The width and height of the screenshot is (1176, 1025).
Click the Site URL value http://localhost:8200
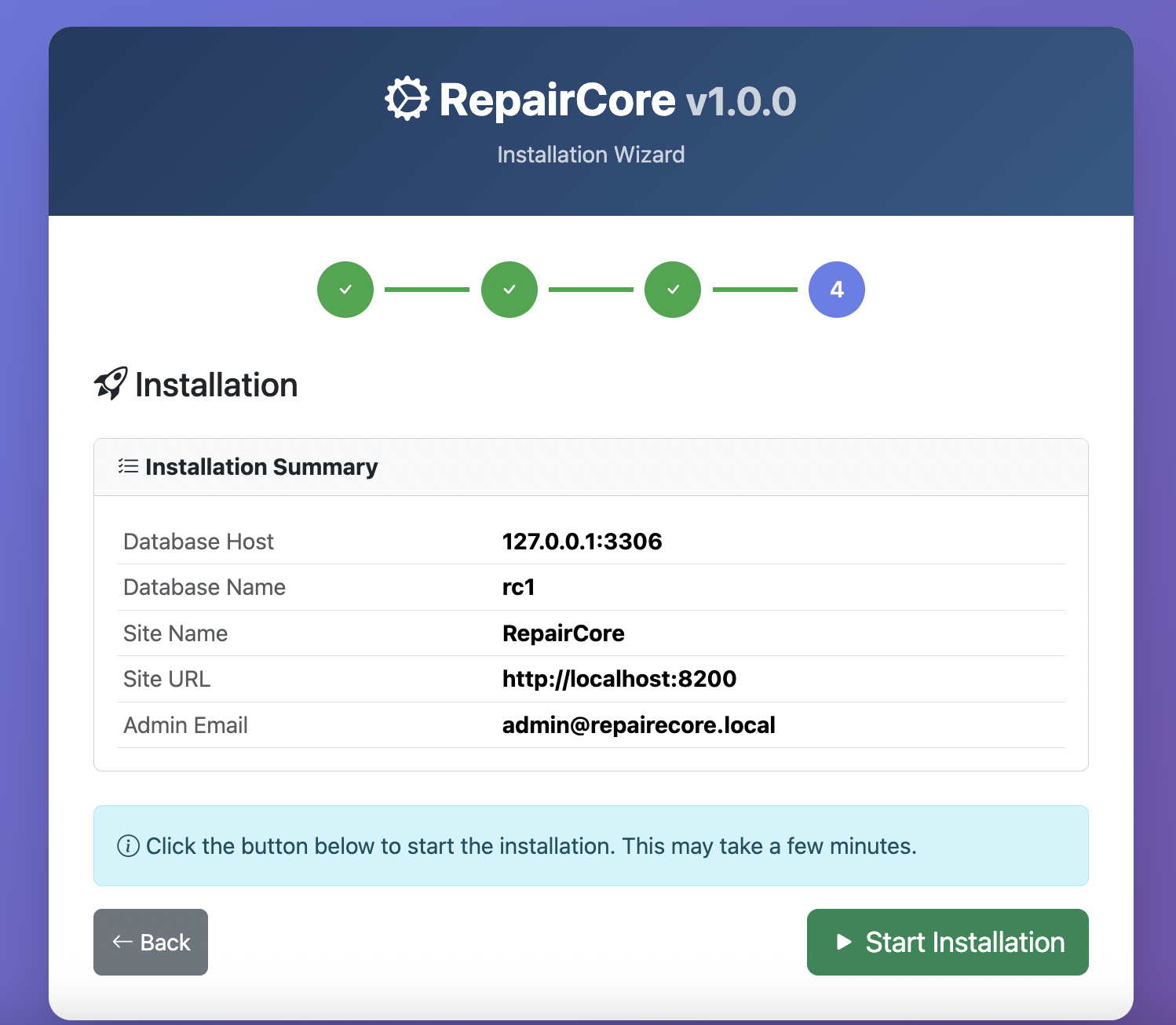point(619,679)
